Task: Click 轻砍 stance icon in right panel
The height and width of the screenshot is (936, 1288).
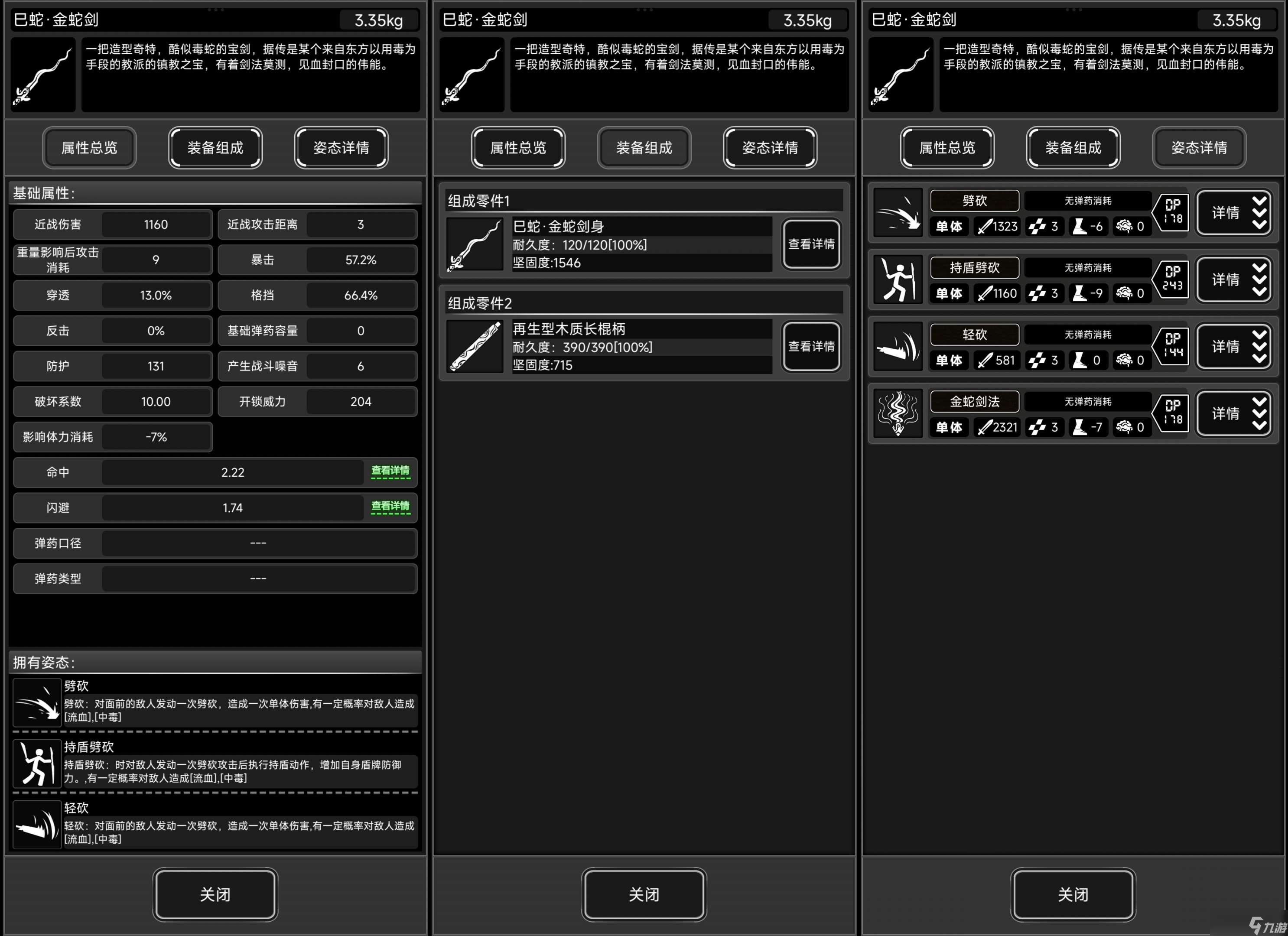Action: (x=898, y=347)
